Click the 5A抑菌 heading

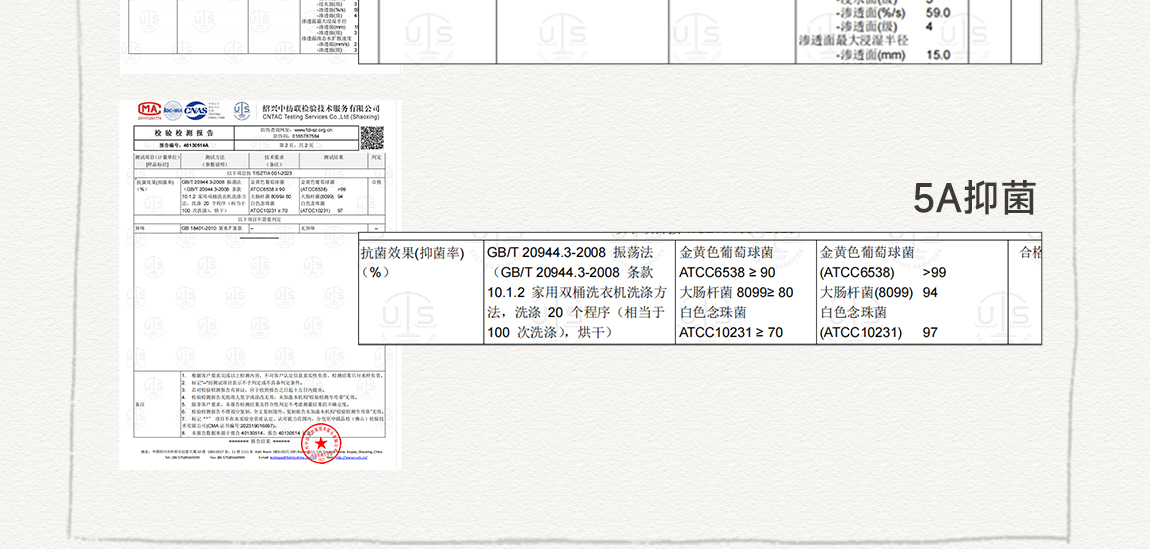[974, 198]
